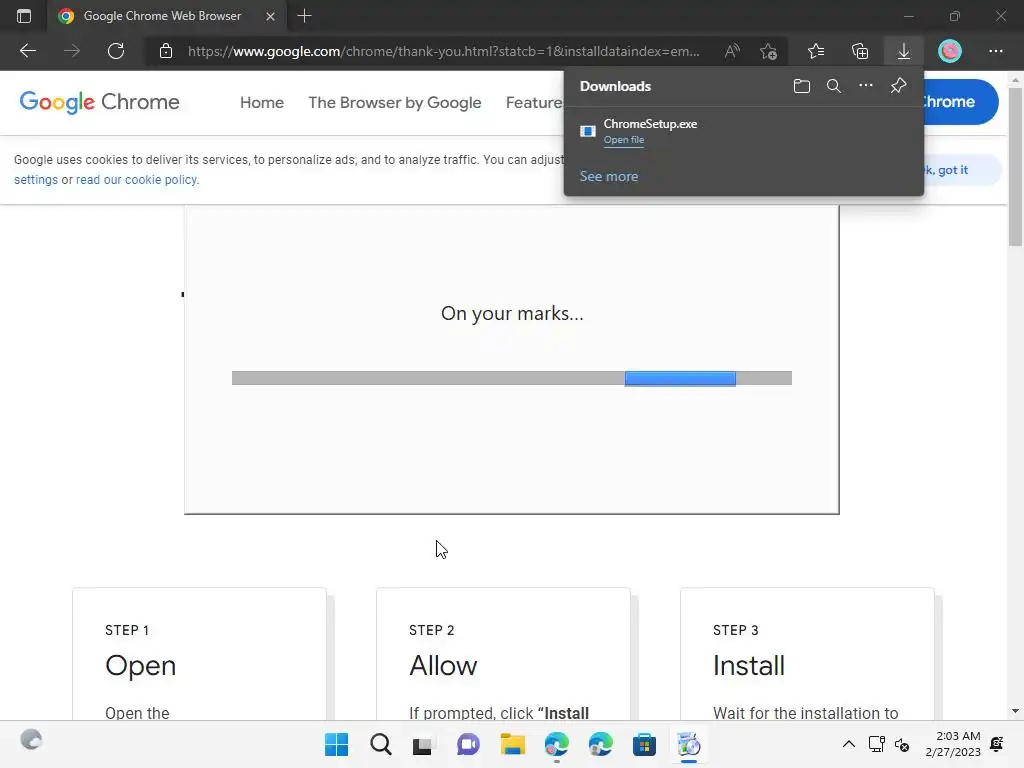View site information lock icon
The height and width of the screenshot is (768, 1024).
click(x=166, y=51)
